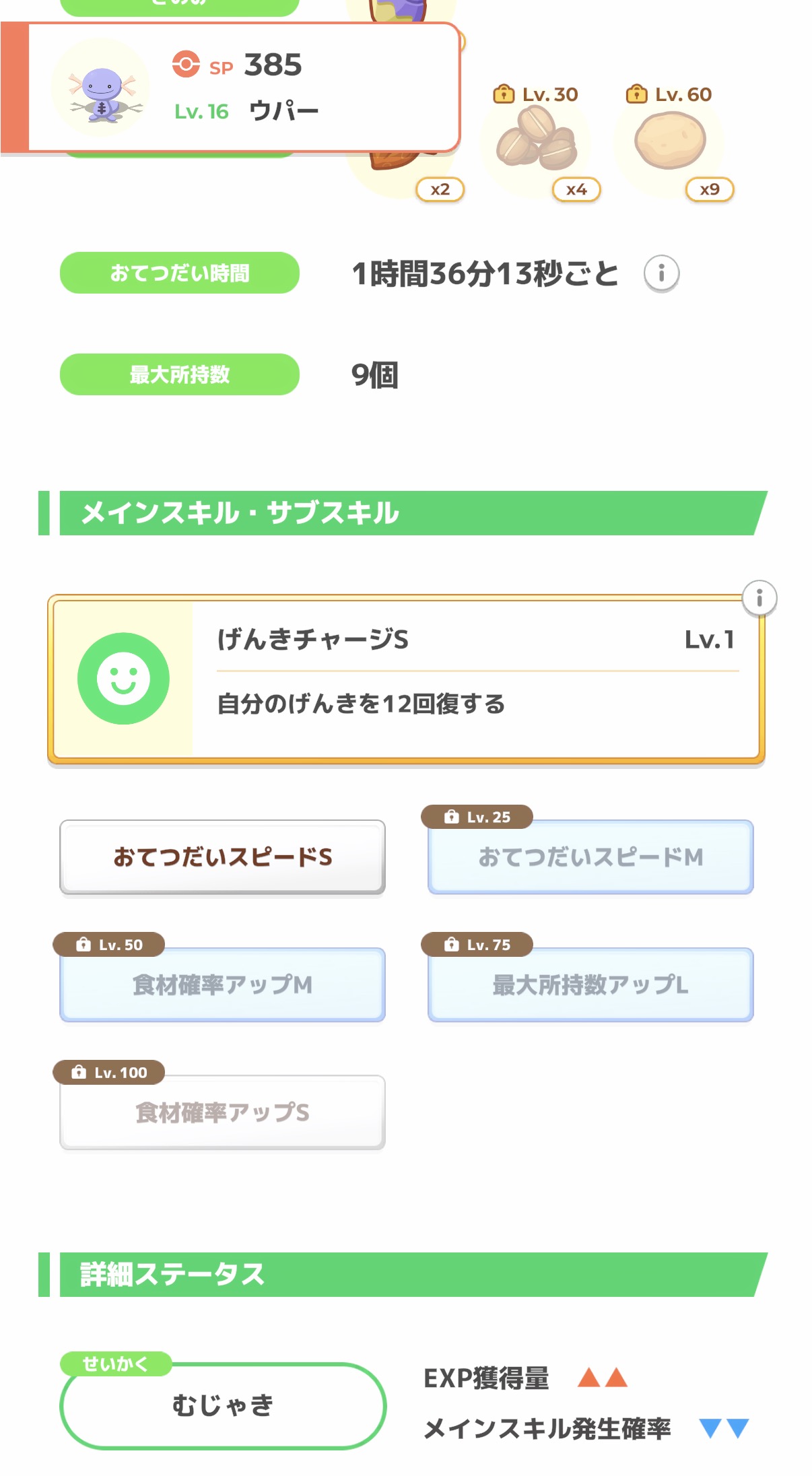
Task: Tap the むじゃき nature button
Action: click(223, 1405)
